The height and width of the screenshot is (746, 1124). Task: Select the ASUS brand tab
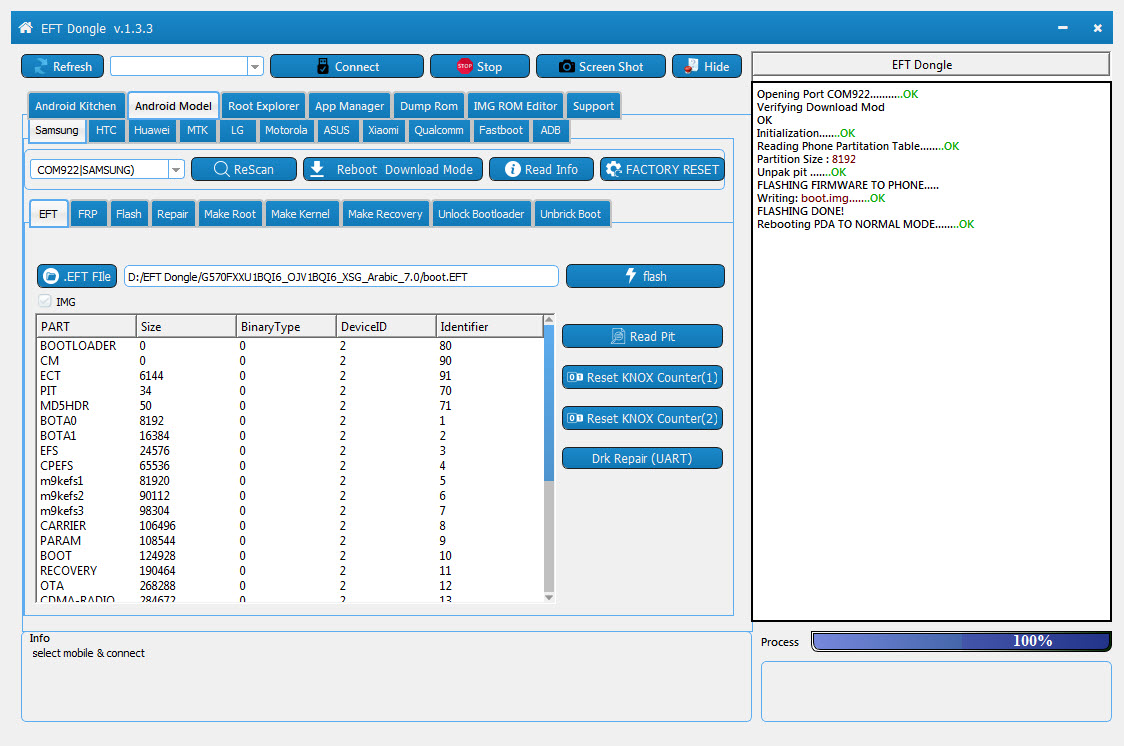pos(337,130)
